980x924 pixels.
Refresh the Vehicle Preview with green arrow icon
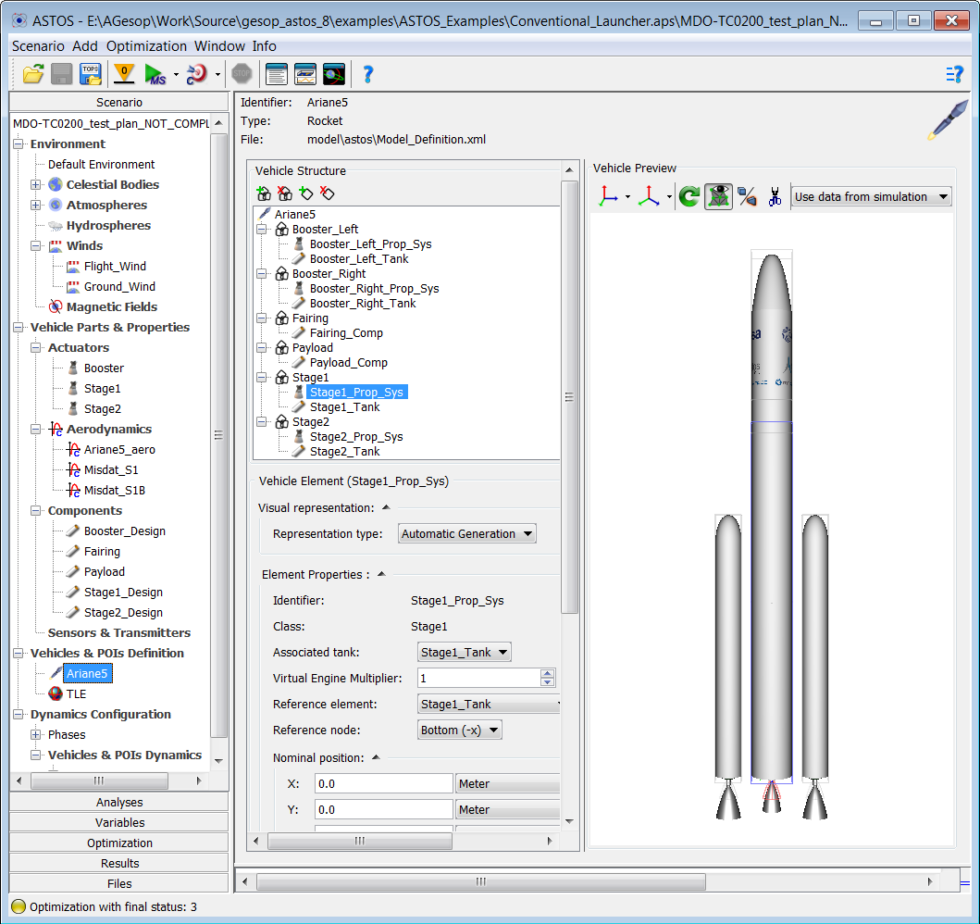688,196
